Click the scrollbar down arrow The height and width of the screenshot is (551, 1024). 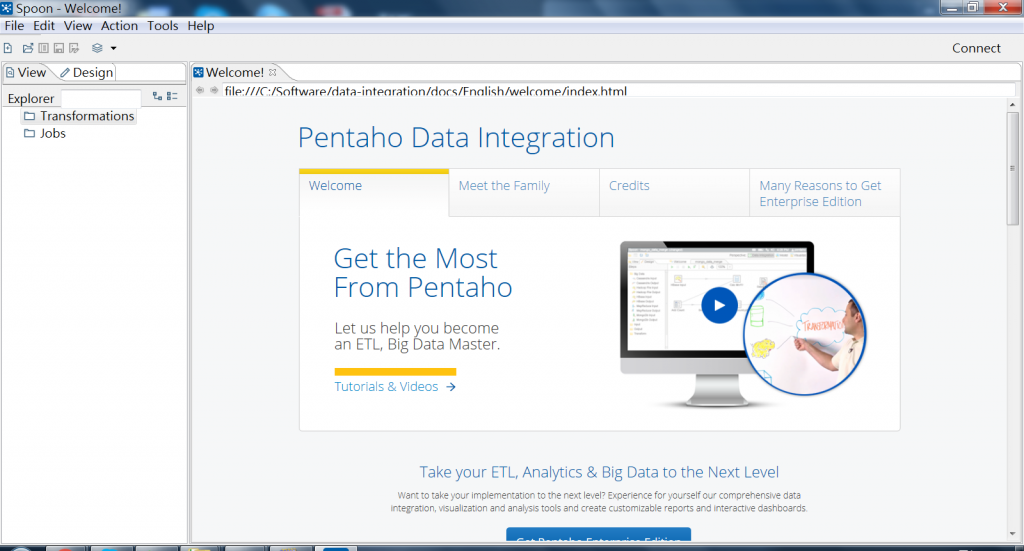1012,533
